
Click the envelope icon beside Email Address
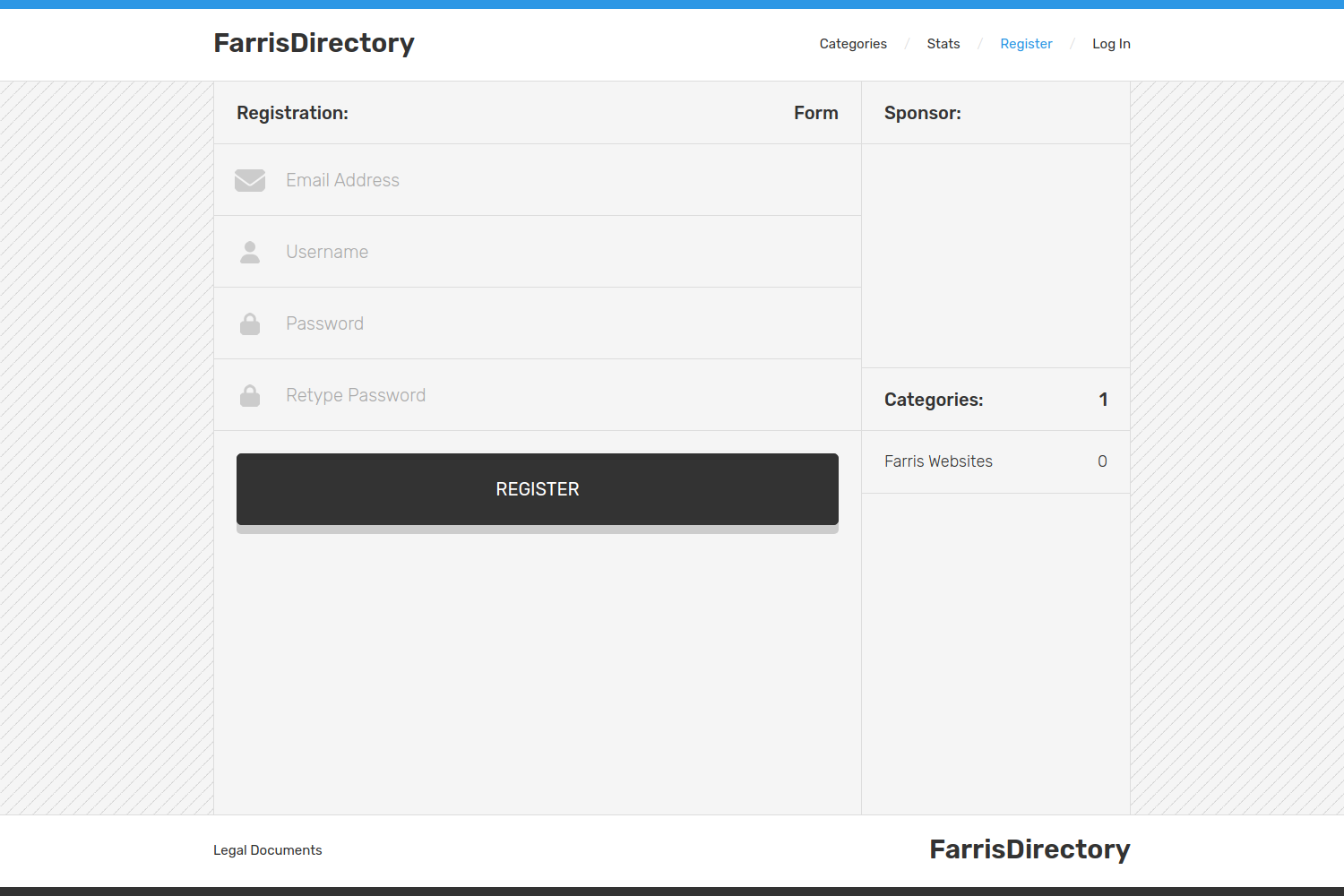(x=250, y=180)
